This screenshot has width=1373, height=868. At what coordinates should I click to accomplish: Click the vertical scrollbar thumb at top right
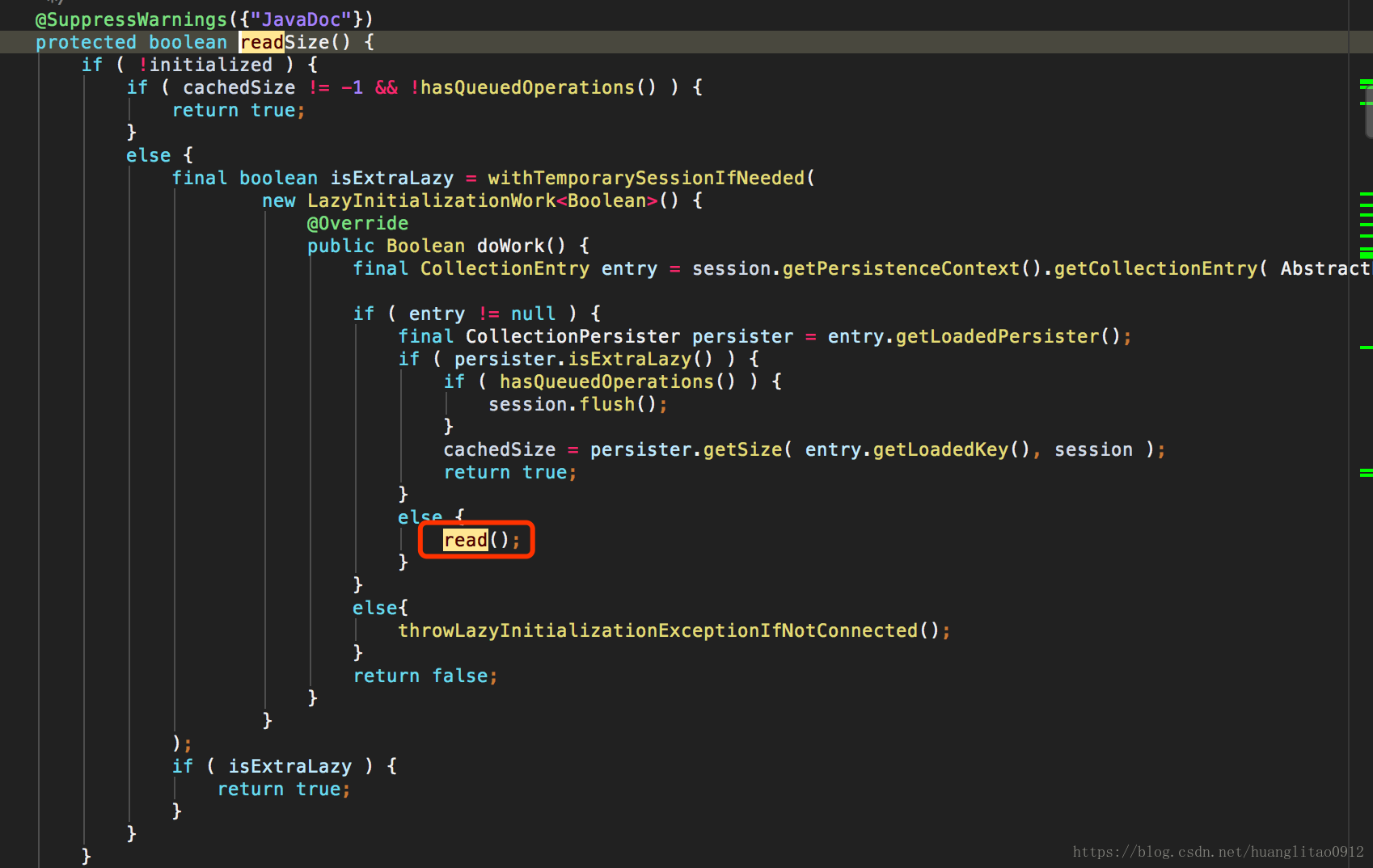1368,111
